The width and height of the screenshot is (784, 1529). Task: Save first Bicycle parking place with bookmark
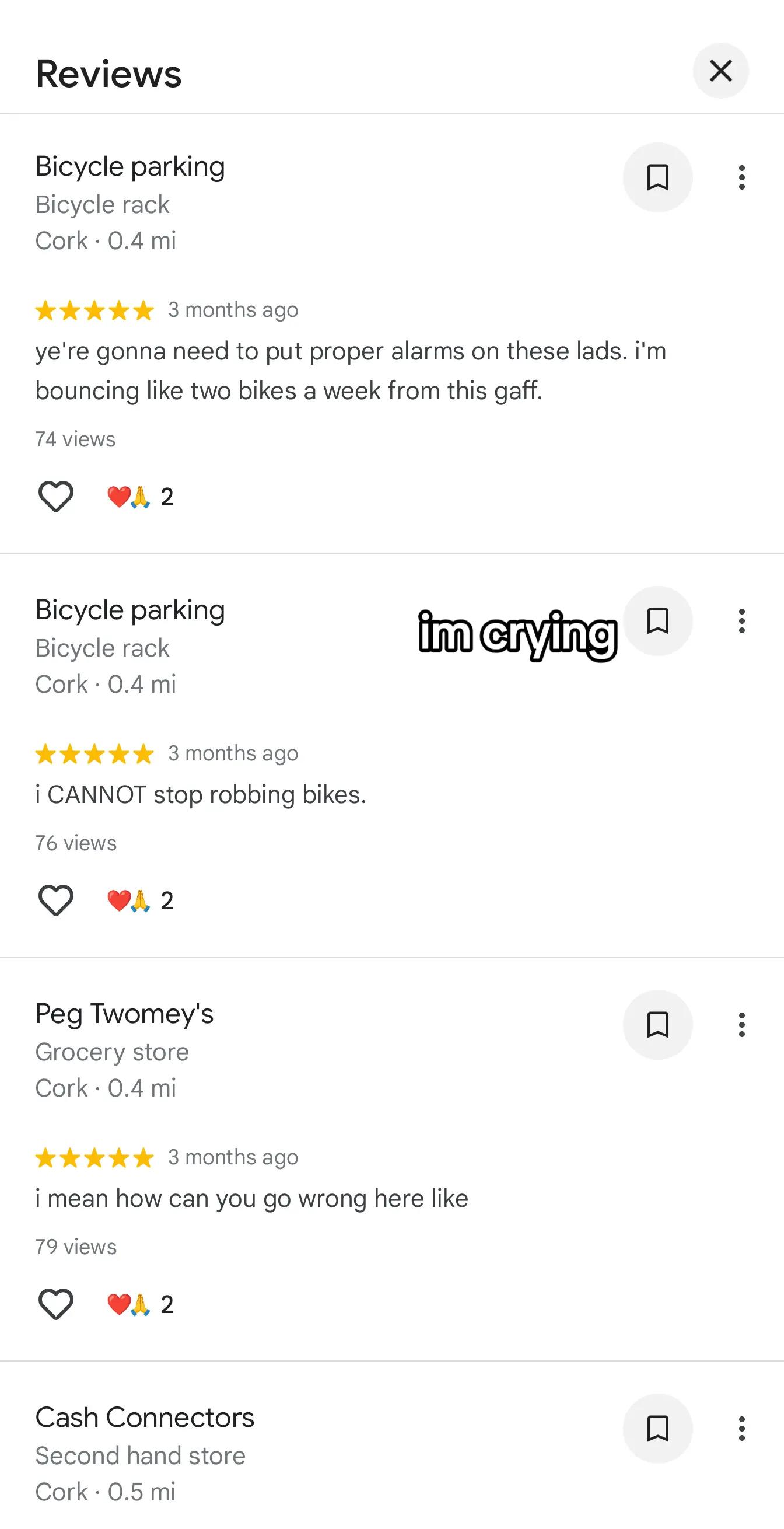[657, 177]
